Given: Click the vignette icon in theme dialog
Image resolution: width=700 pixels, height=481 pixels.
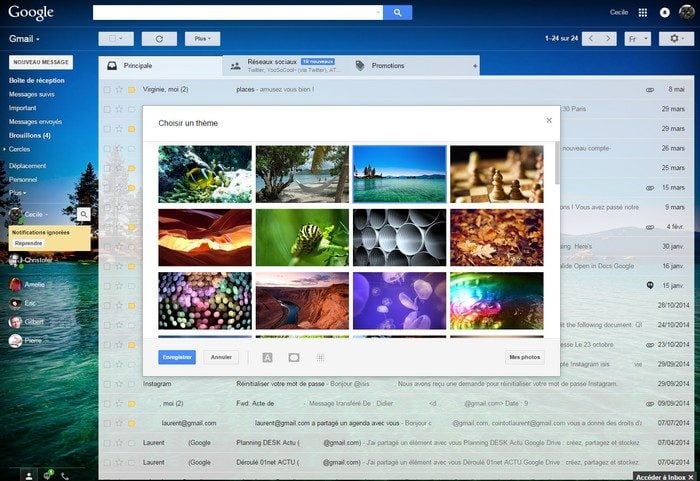Looking at the screenshot, I should (294, 357).
